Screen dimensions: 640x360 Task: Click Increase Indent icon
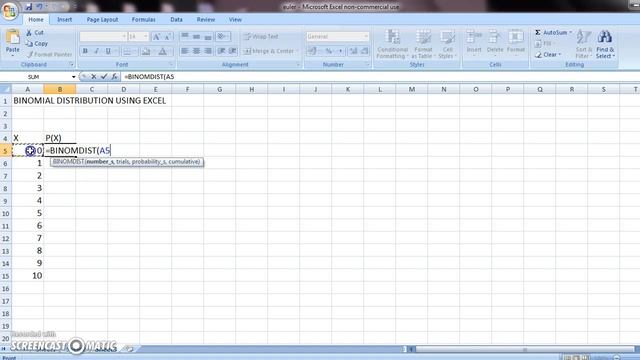click(x=233, y=51)
